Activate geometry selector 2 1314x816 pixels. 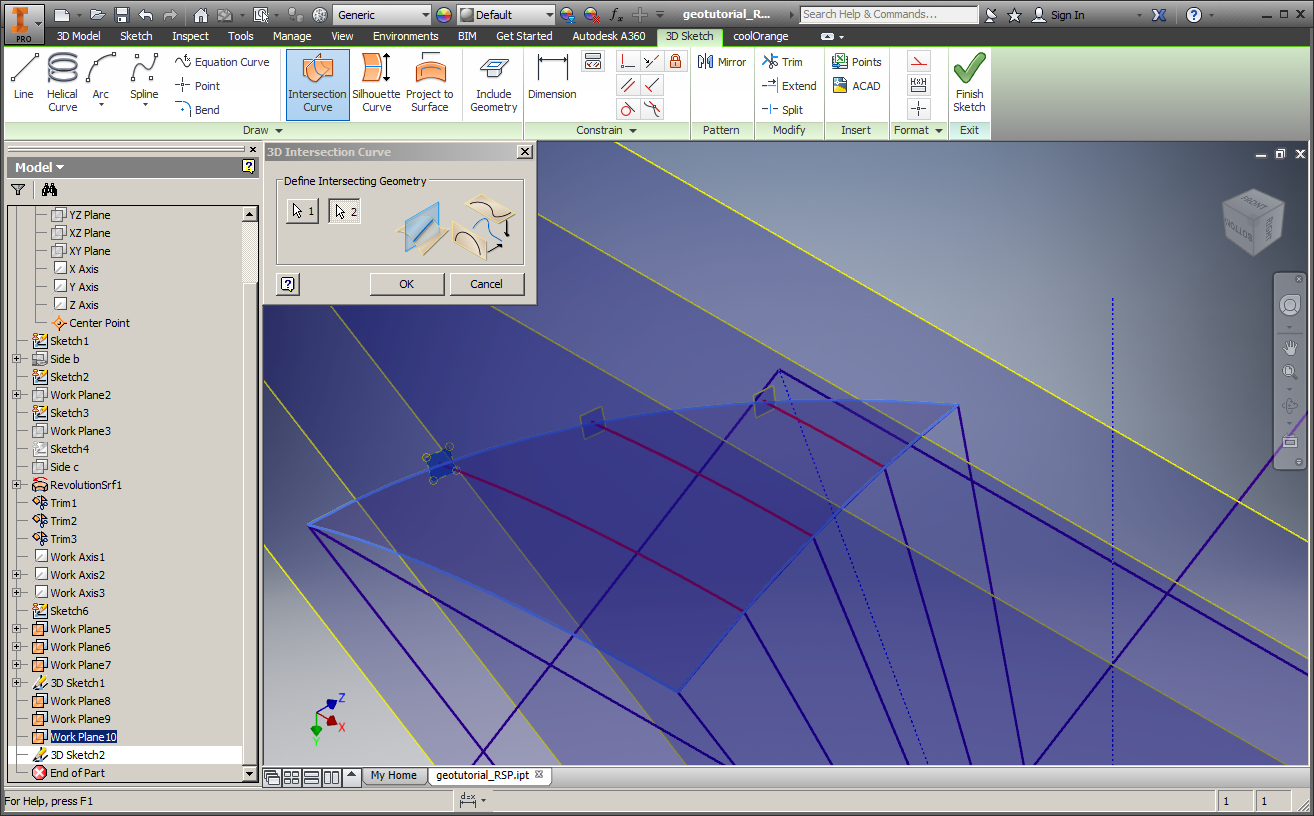click(x=344, y=212)
